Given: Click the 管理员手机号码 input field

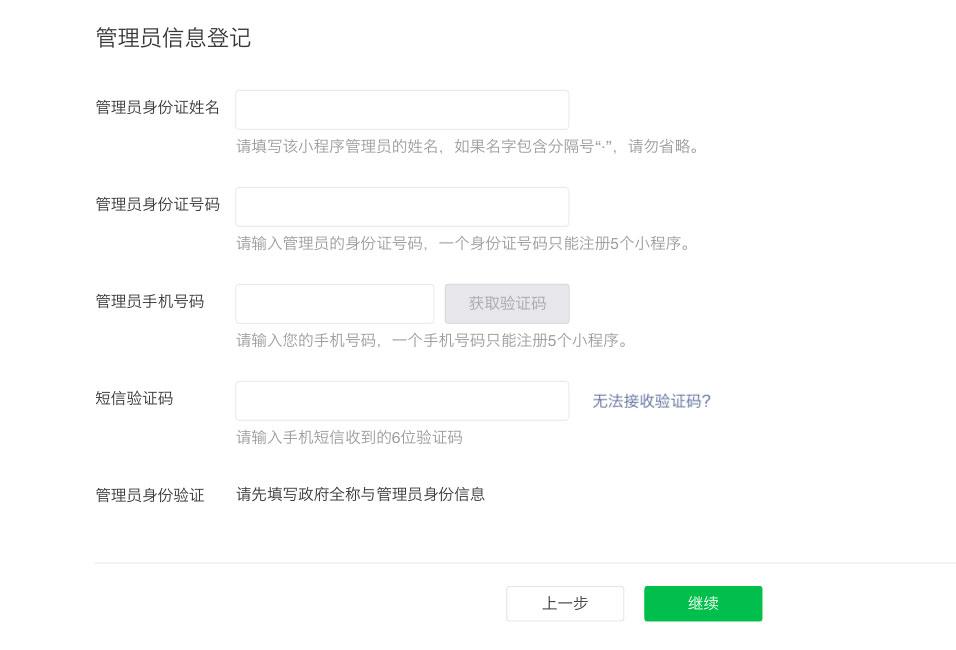Looking at the screenshot, I should pyautogui.click(x=334, y=303).
